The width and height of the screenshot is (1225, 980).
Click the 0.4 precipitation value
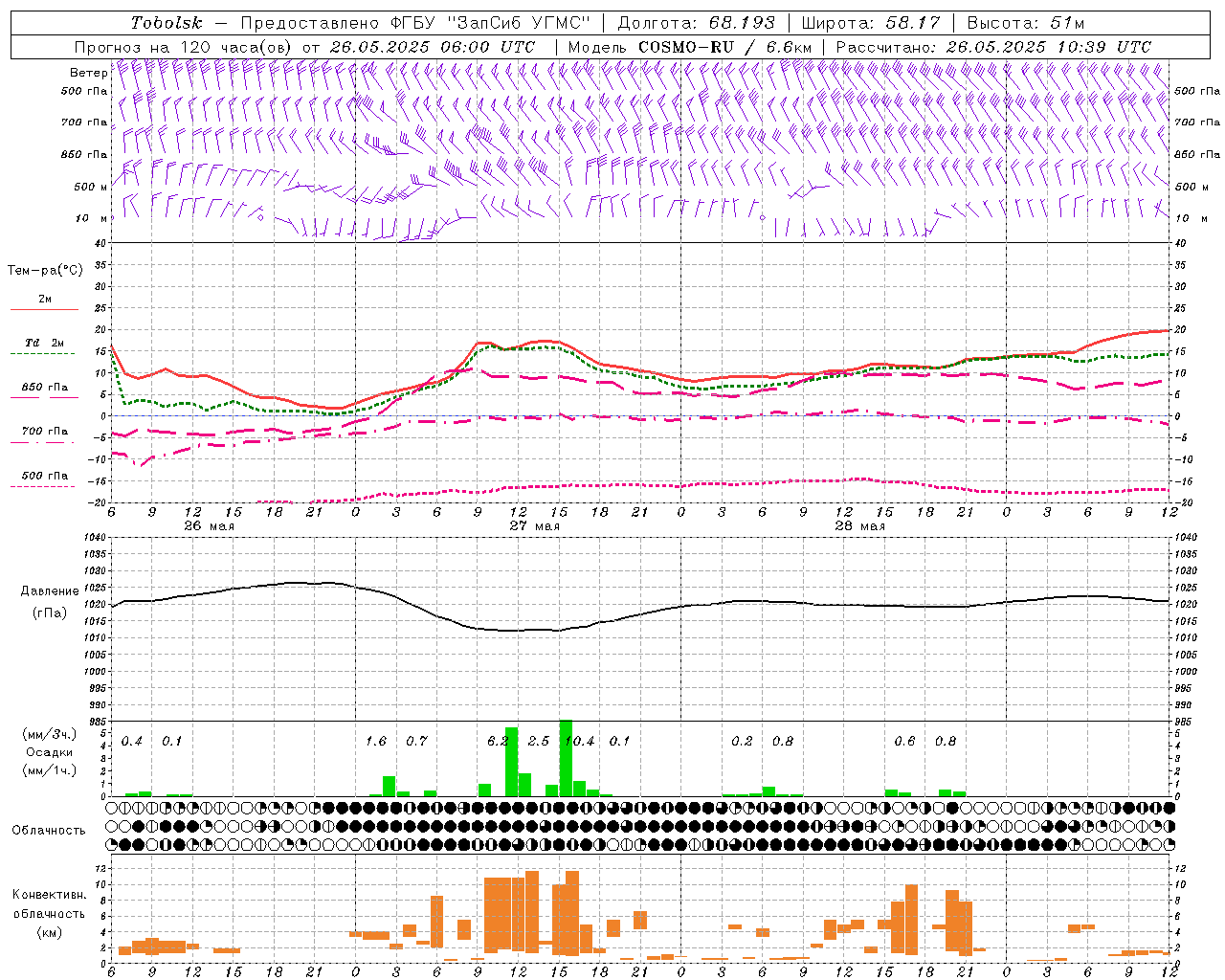point(132,742)
